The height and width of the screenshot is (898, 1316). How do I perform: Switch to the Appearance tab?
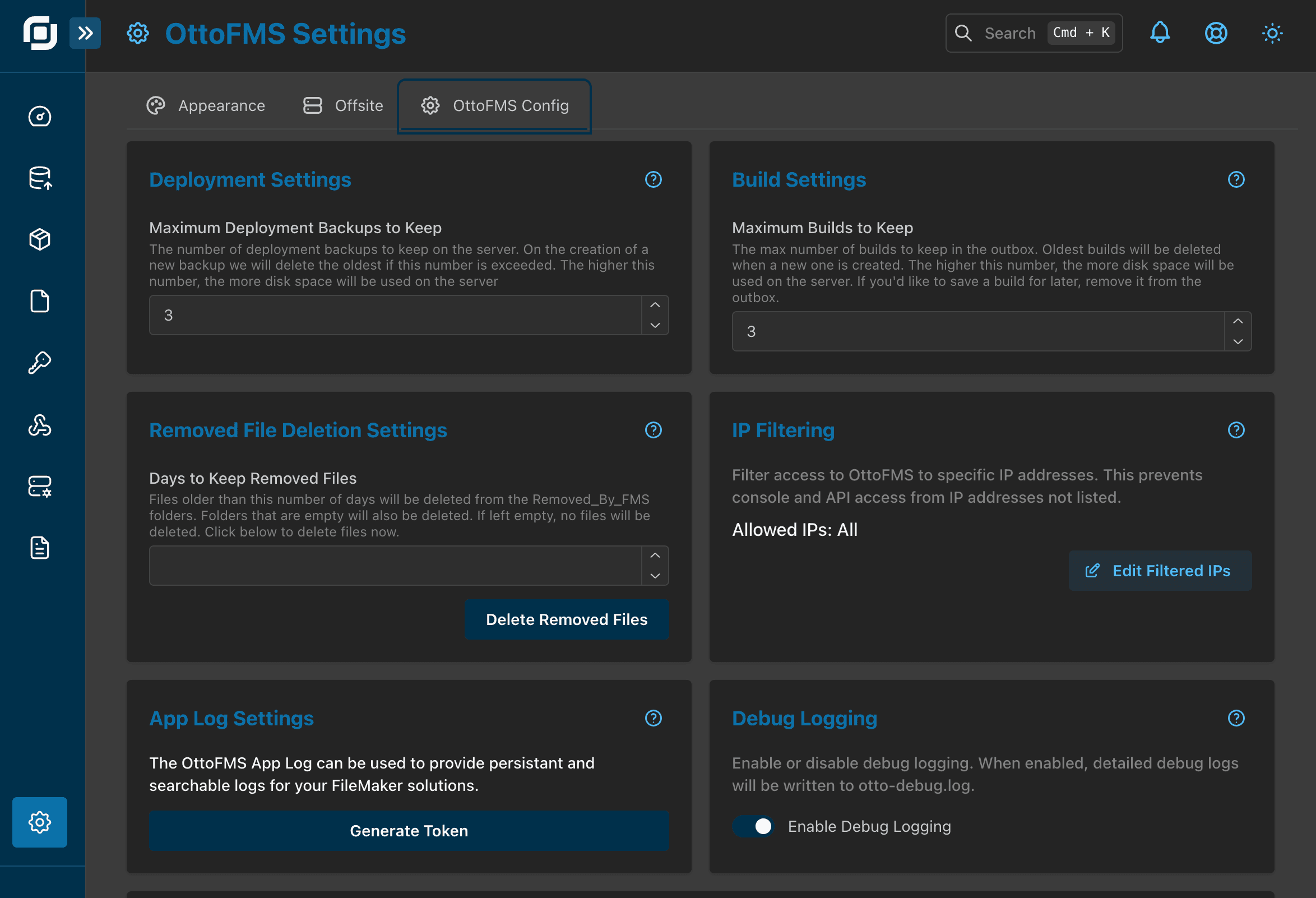[x=206, y=105]
